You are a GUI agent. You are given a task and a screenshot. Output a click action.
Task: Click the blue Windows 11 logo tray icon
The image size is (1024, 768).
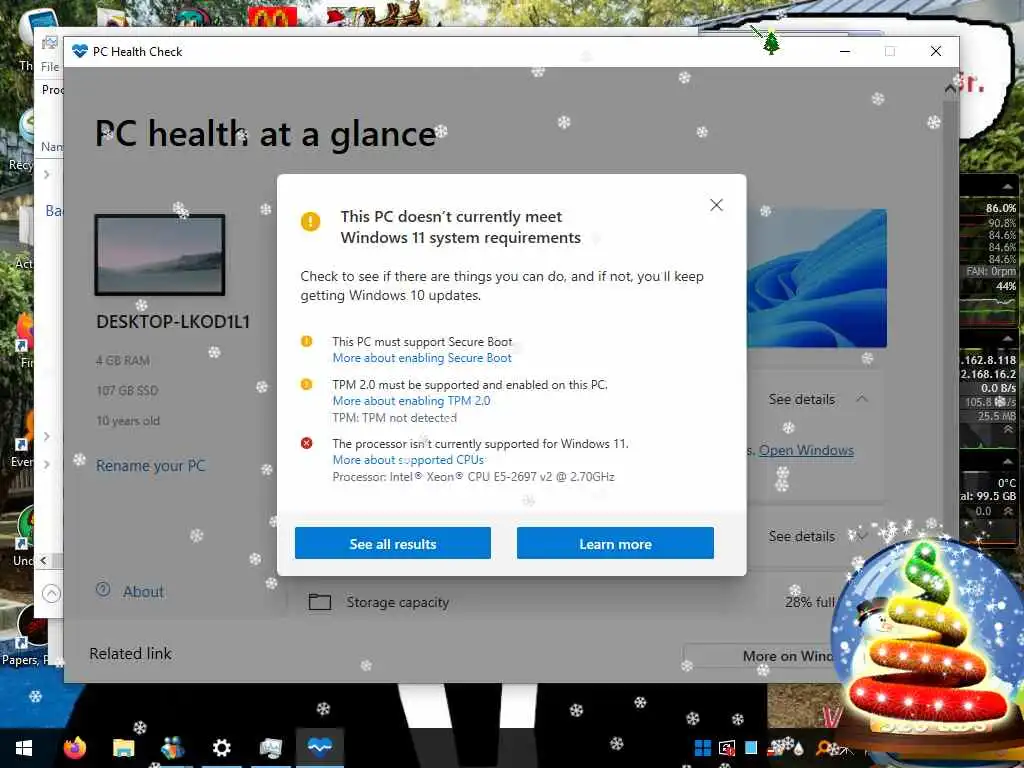(703, 748)
